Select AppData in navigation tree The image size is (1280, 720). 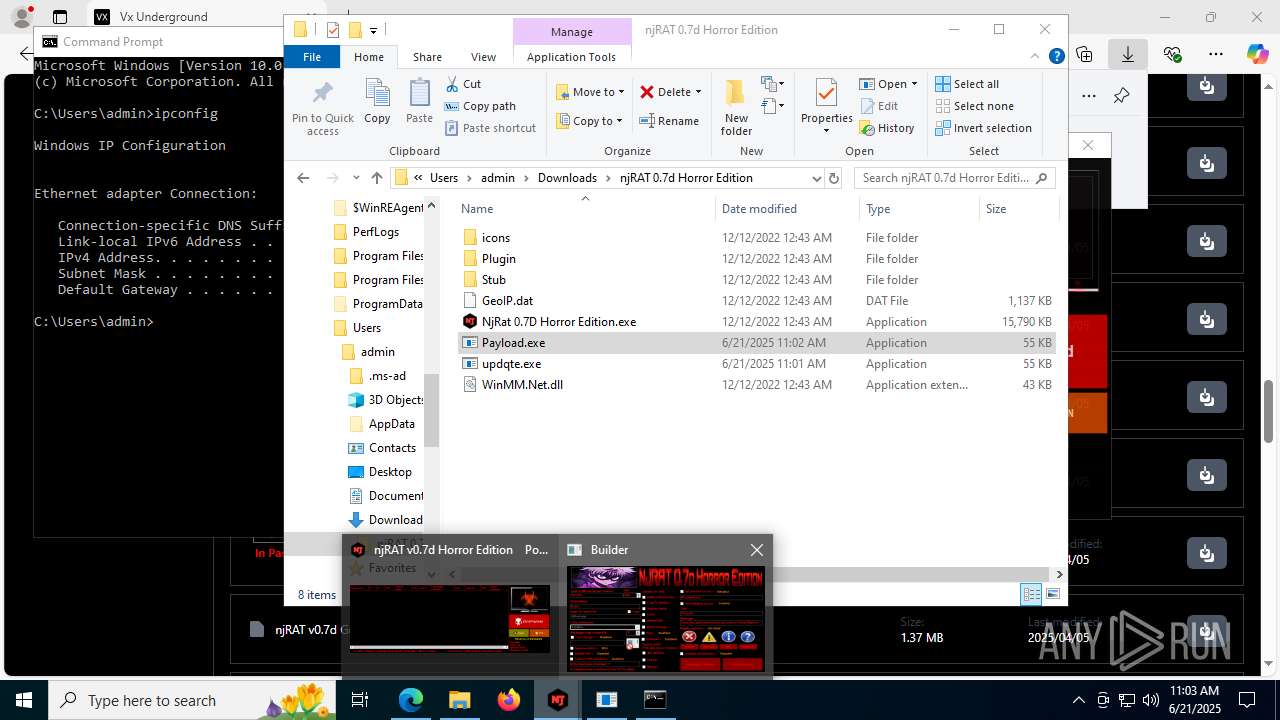(x=391, y=424)
